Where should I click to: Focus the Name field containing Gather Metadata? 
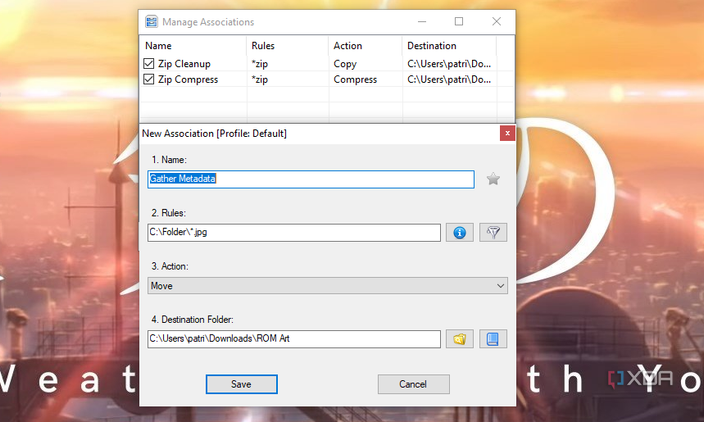pyautogui.click(x=311, y=179)
